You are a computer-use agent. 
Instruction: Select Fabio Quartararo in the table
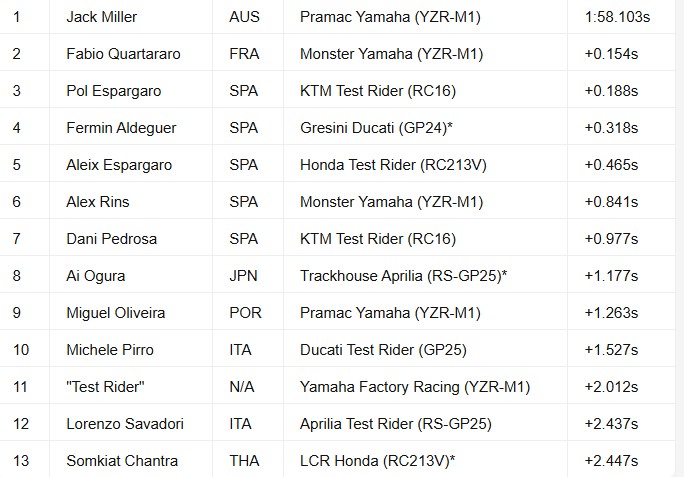123,54
